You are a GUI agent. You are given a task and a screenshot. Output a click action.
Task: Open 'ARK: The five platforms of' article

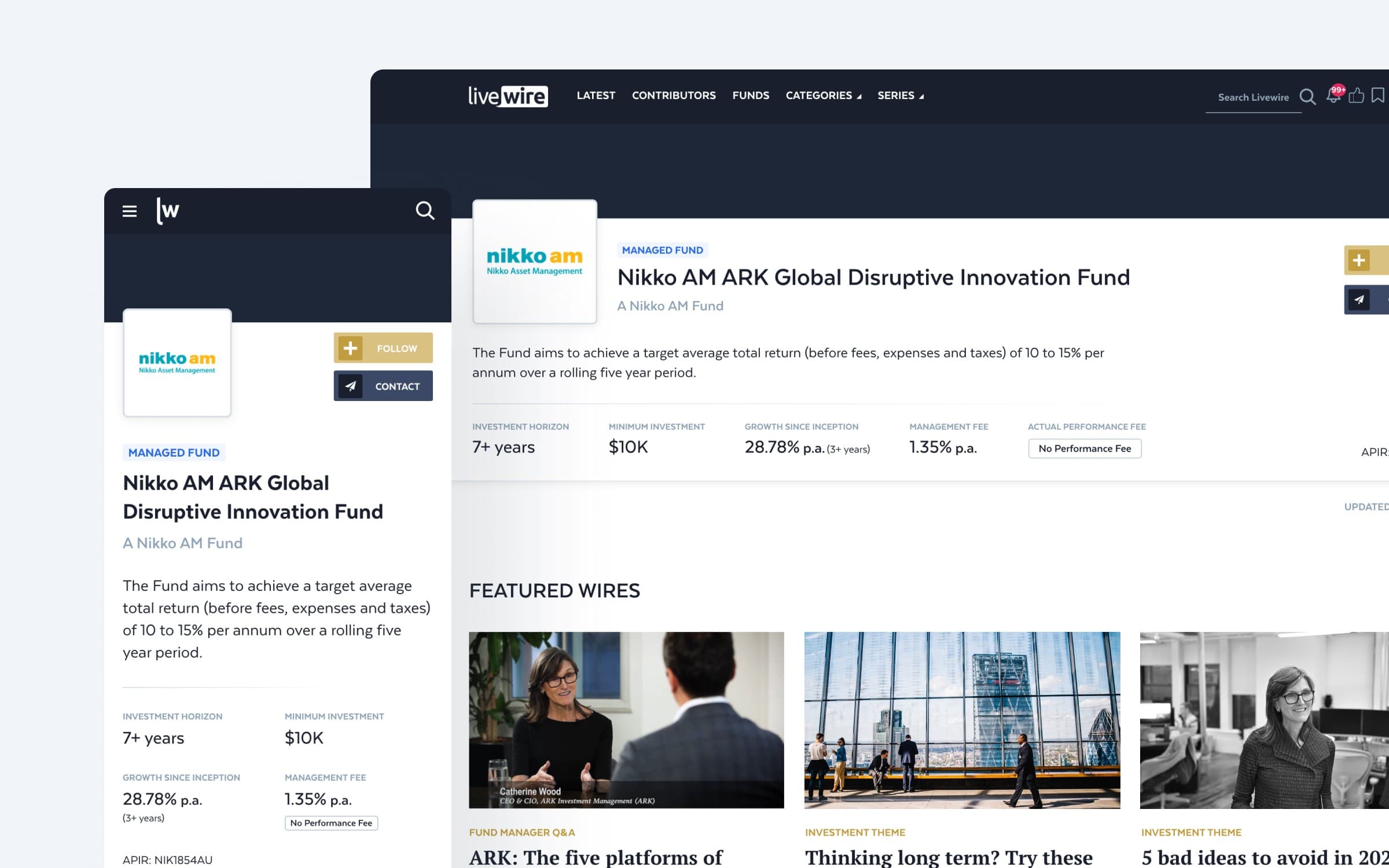click(x=596, y=858)
